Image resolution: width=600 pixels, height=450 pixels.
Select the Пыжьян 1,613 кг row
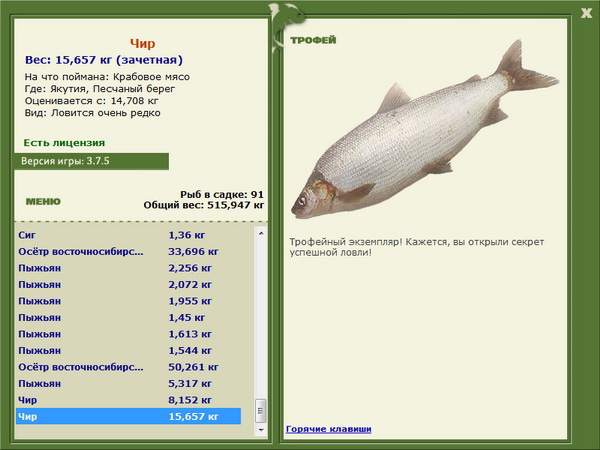(129, 334)
